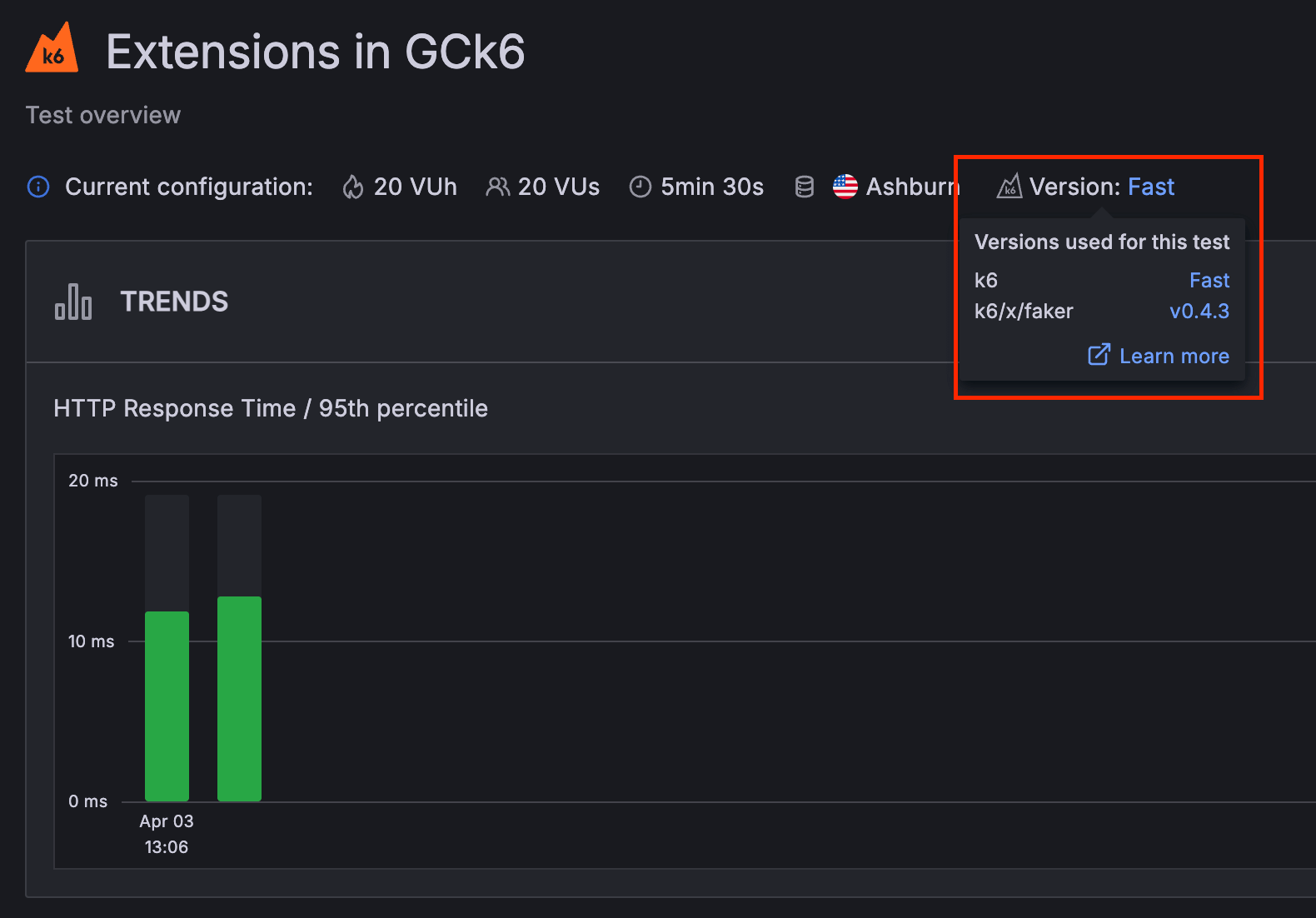Click the info icon beside Current configuration

pos(37,187)
